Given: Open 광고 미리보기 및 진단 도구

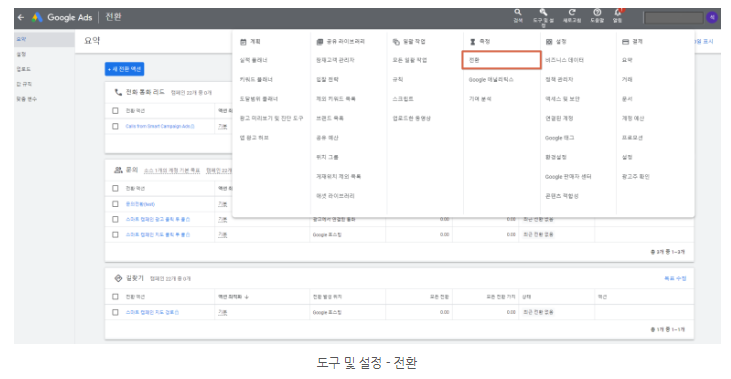Looking at the screenshot, I should [x=271, y=118].
